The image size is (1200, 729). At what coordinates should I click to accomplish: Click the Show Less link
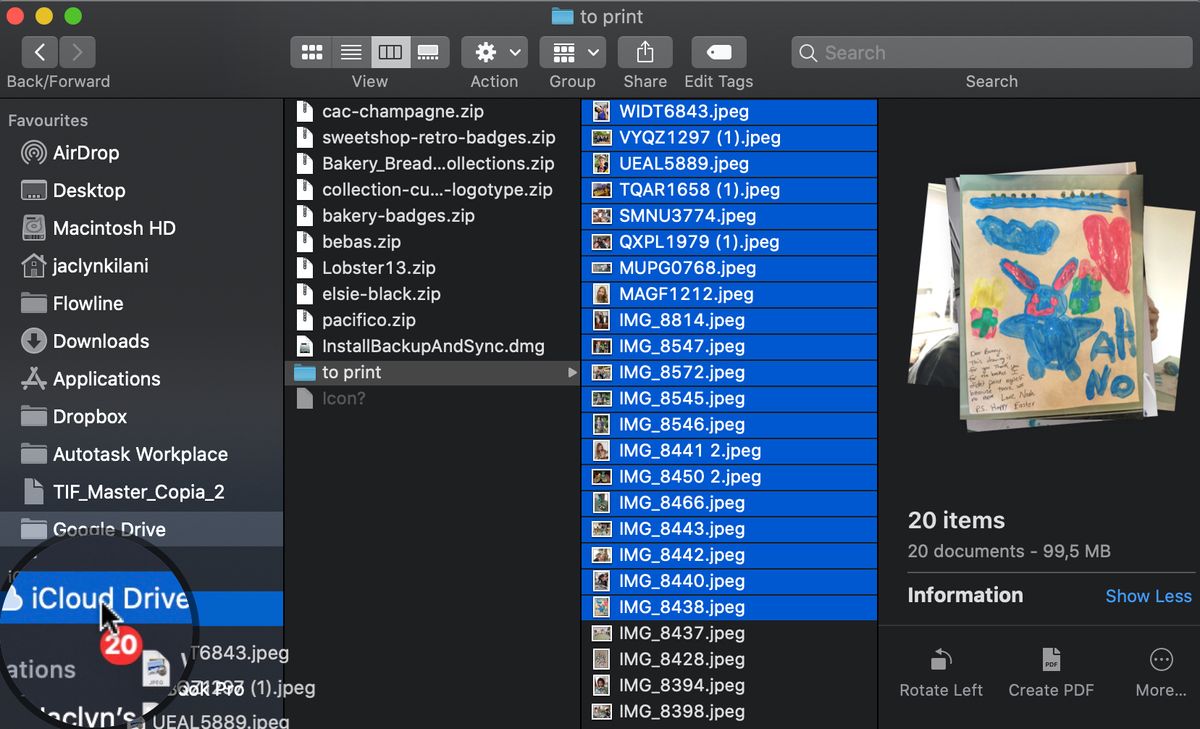tap(1148, 595)
